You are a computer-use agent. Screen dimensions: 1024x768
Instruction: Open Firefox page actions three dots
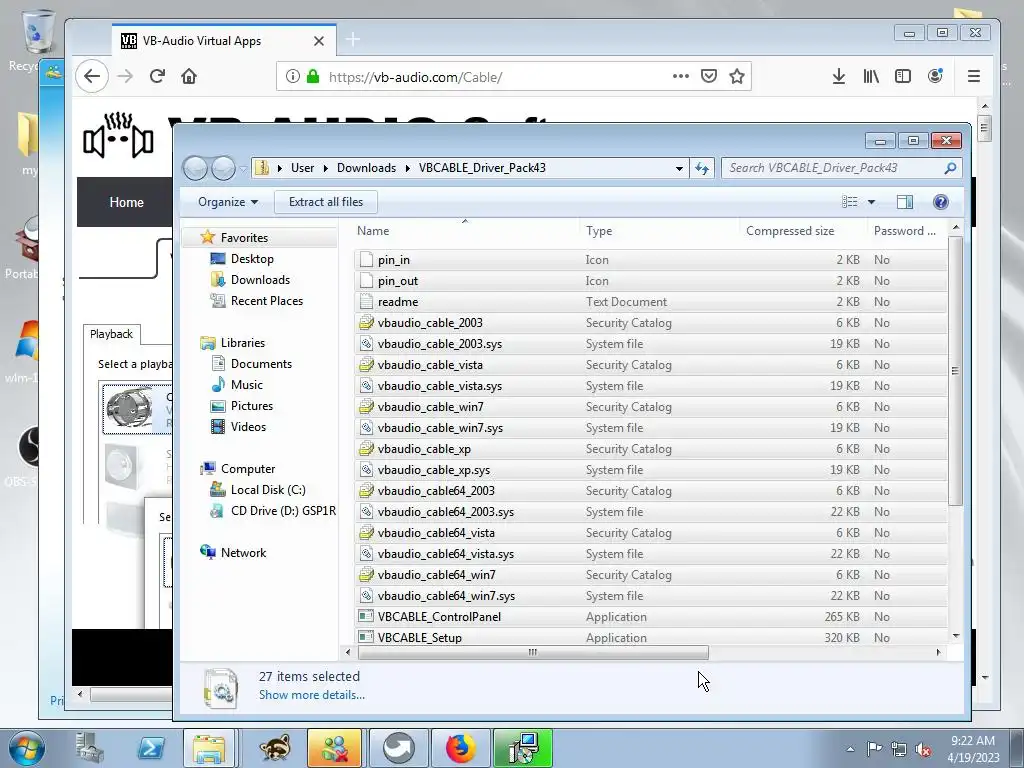680,76
